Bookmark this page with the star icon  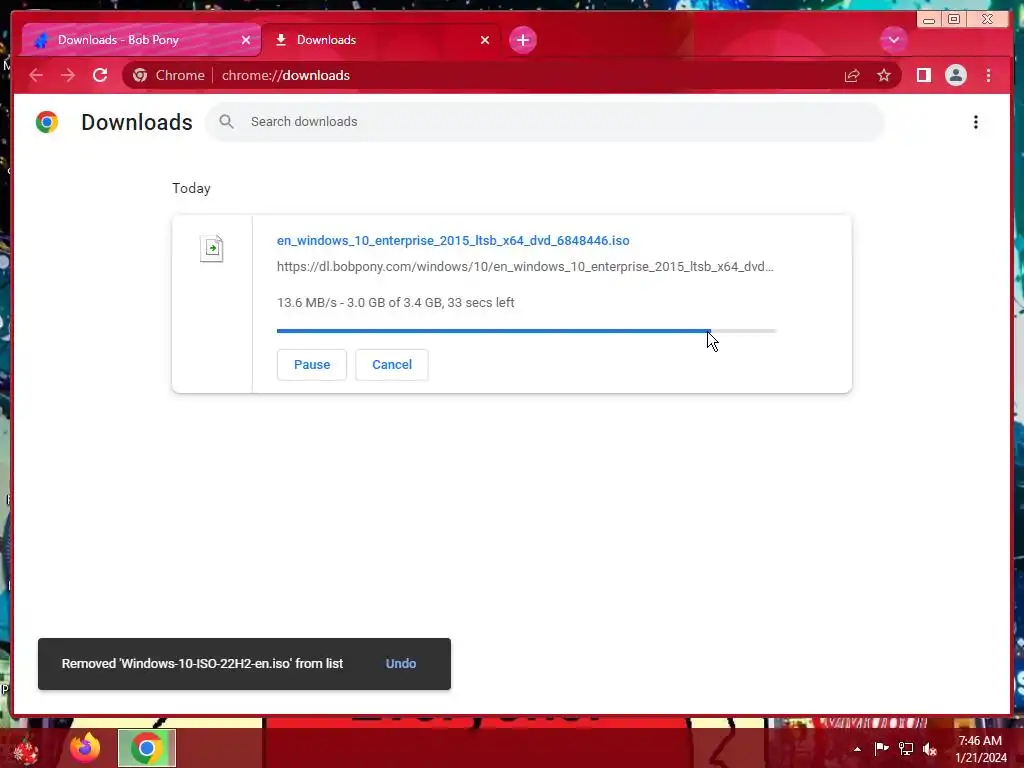coord(884,76)
